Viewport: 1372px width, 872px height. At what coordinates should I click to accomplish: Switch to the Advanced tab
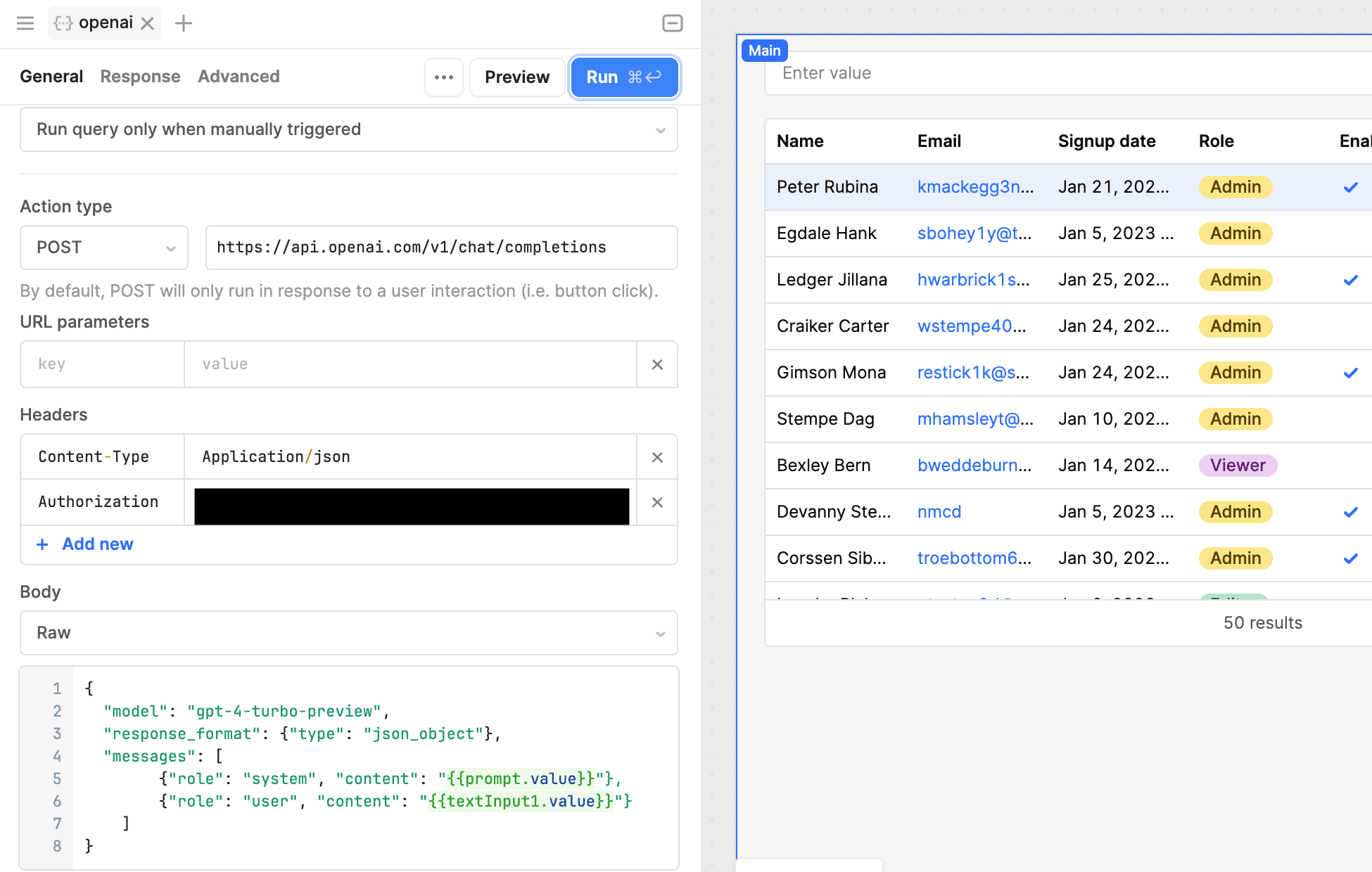[x=239, y=77]
